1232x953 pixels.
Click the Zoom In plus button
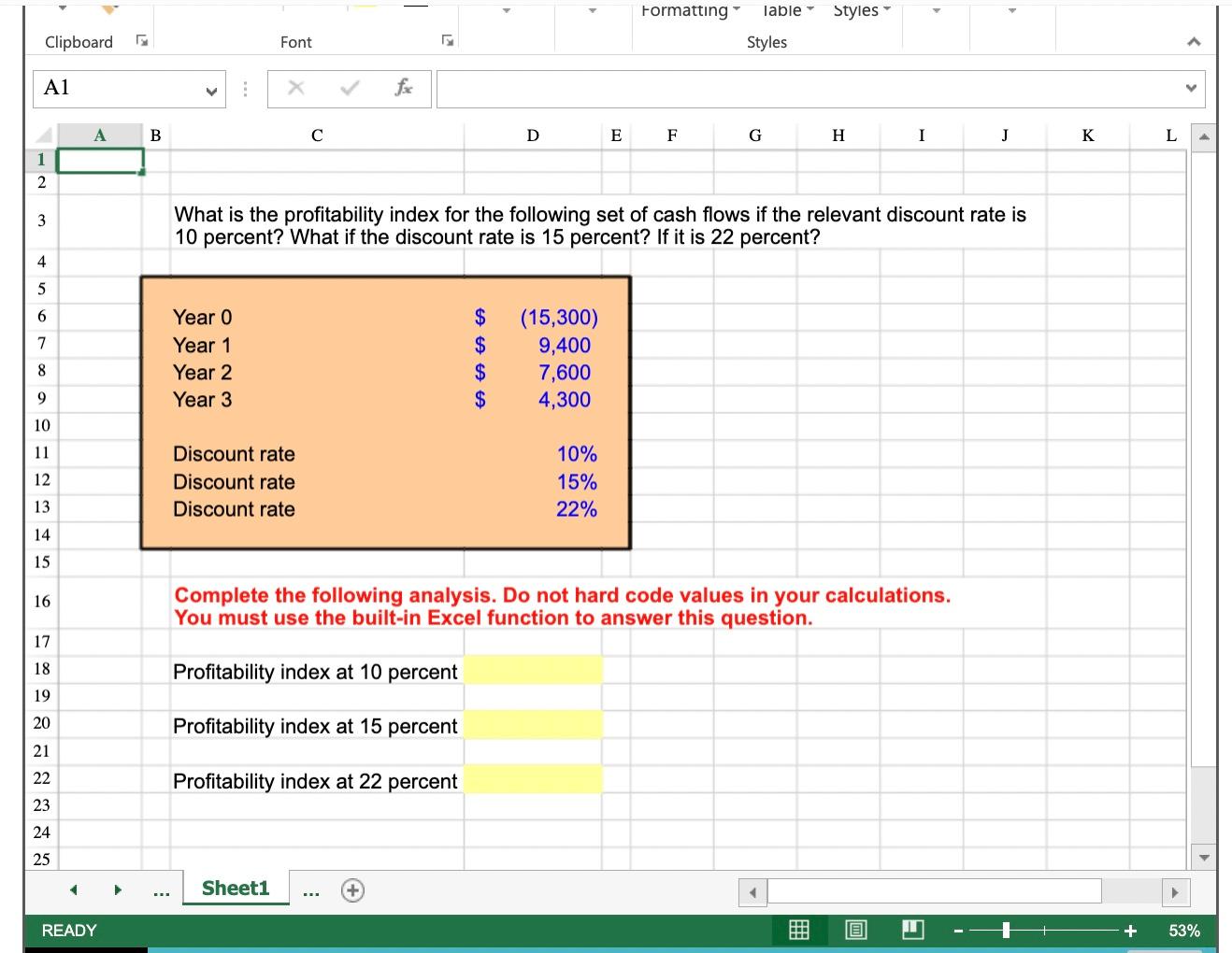(1130, 930)
